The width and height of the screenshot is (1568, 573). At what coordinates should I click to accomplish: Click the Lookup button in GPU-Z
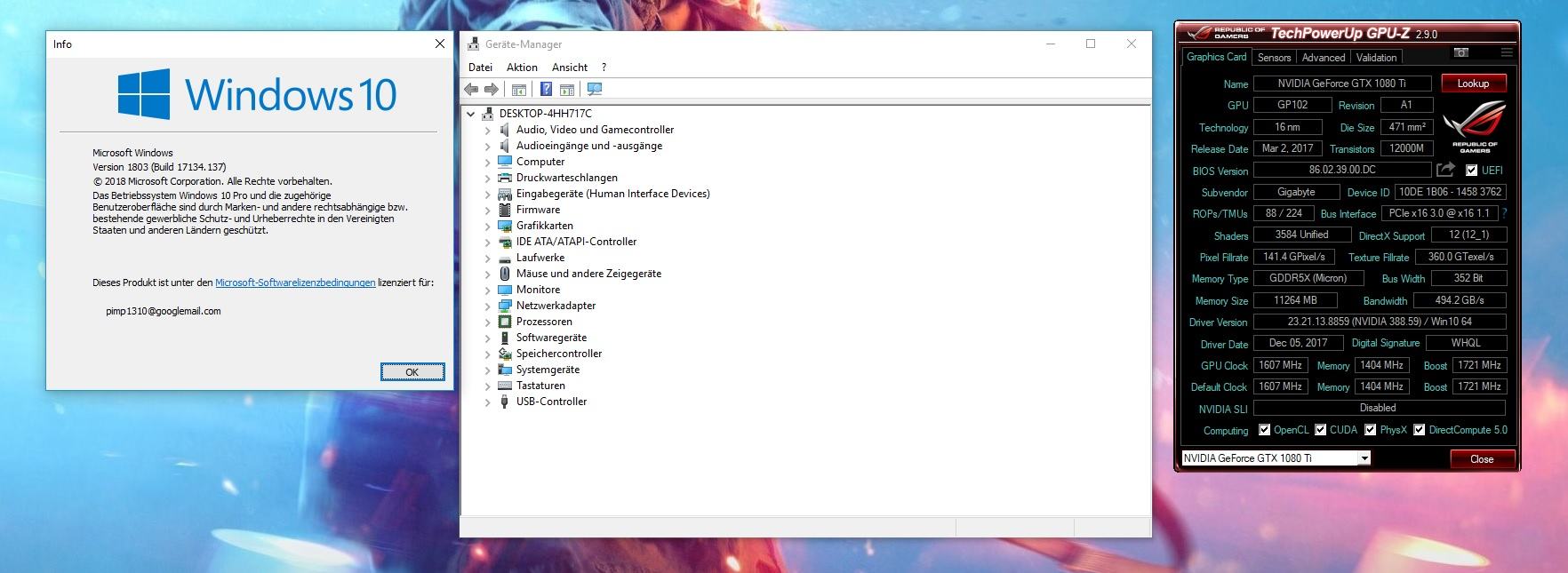(1473, 84)
